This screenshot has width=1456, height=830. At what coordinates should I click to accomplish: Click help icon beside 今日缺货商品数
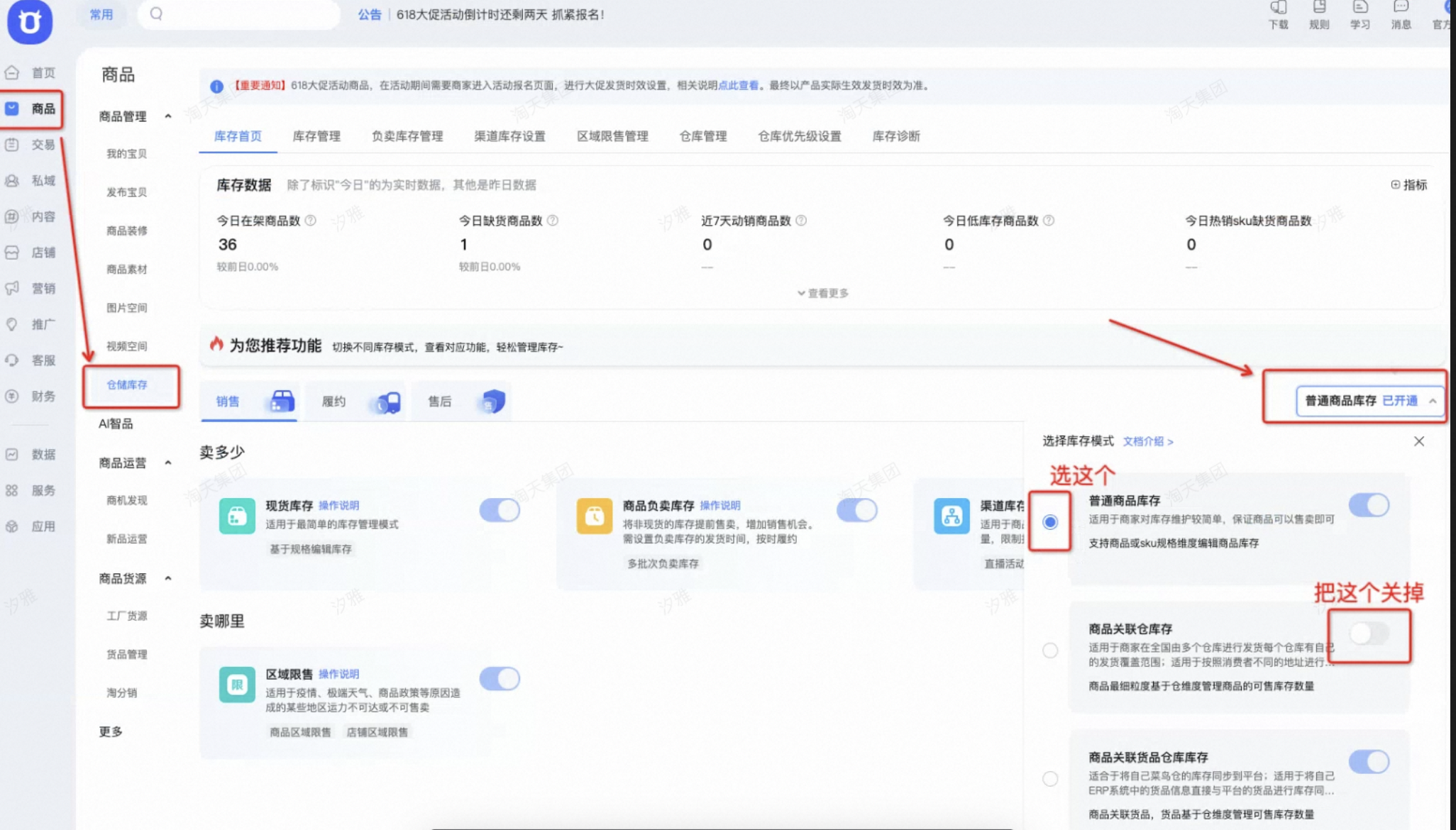click(x=553, y=221)
